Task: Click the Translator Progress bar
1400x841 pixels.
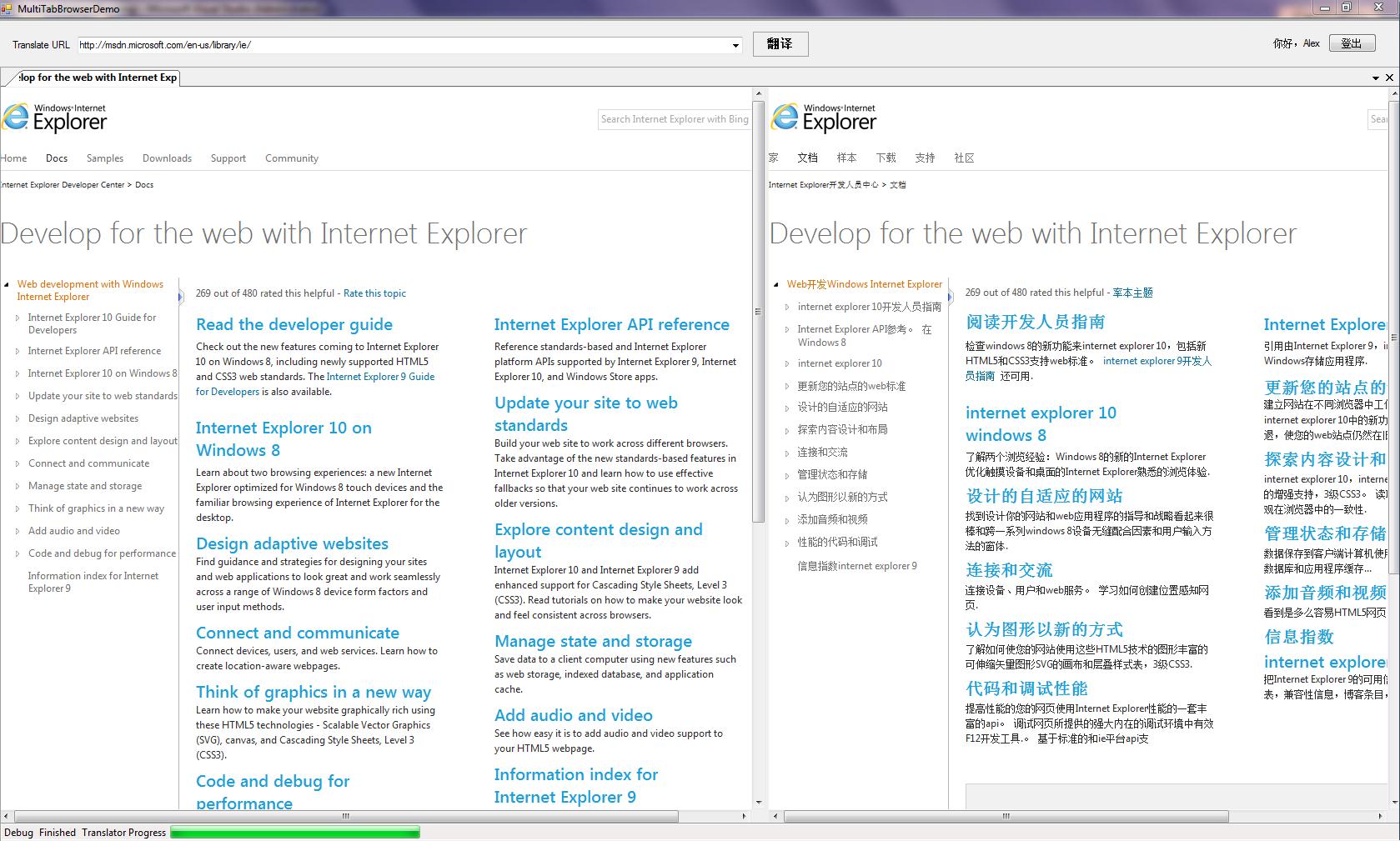Action: click(x=295, y=832)
